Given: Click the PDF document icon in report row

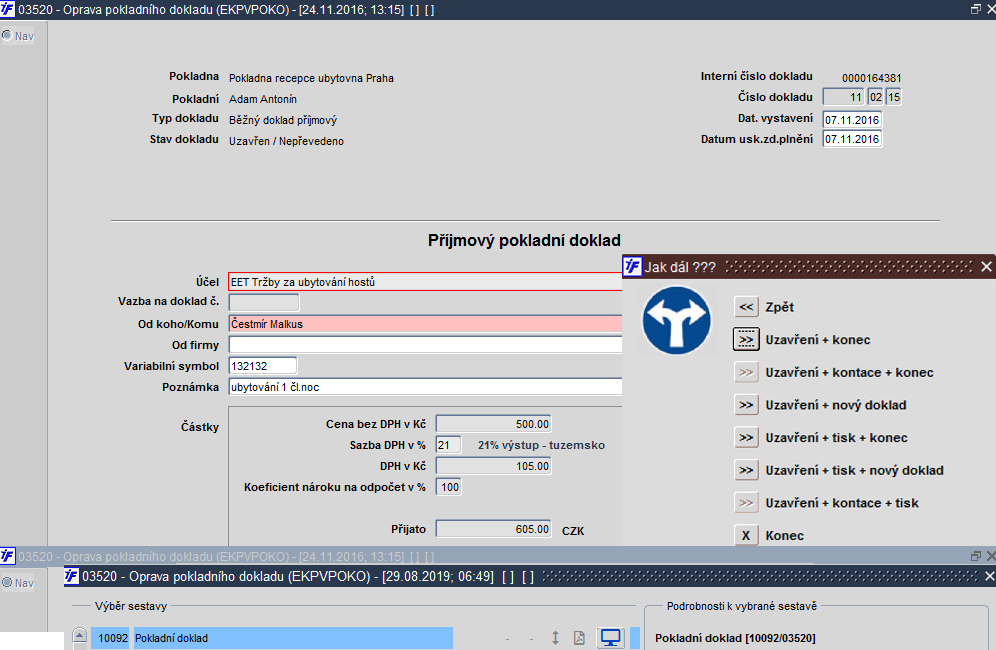Looking at the screenshot, I should point(579,637).
